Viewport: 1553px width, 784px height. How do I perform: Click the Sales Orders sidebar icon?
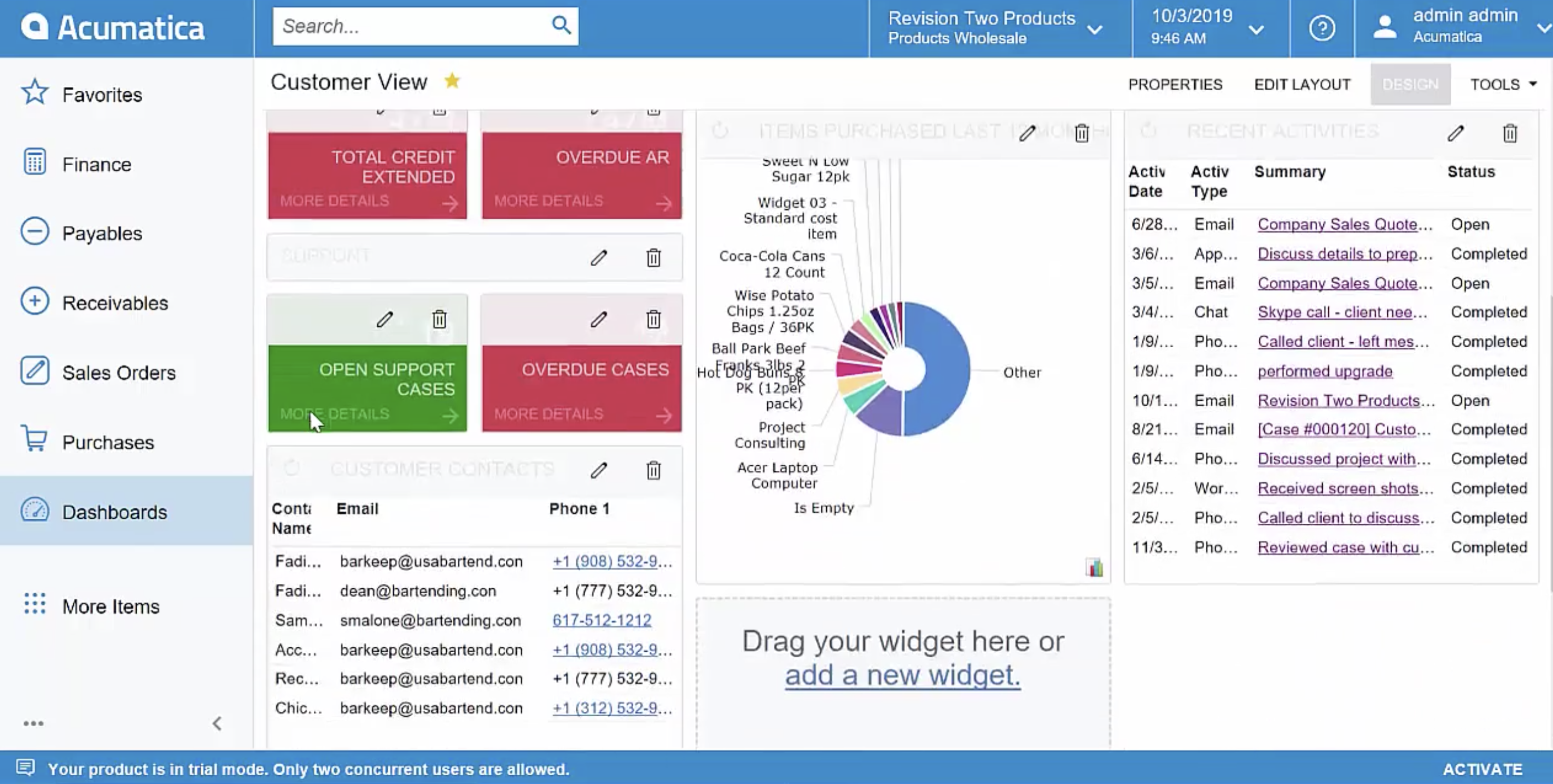pyautogui.click(x=34, y=373)
